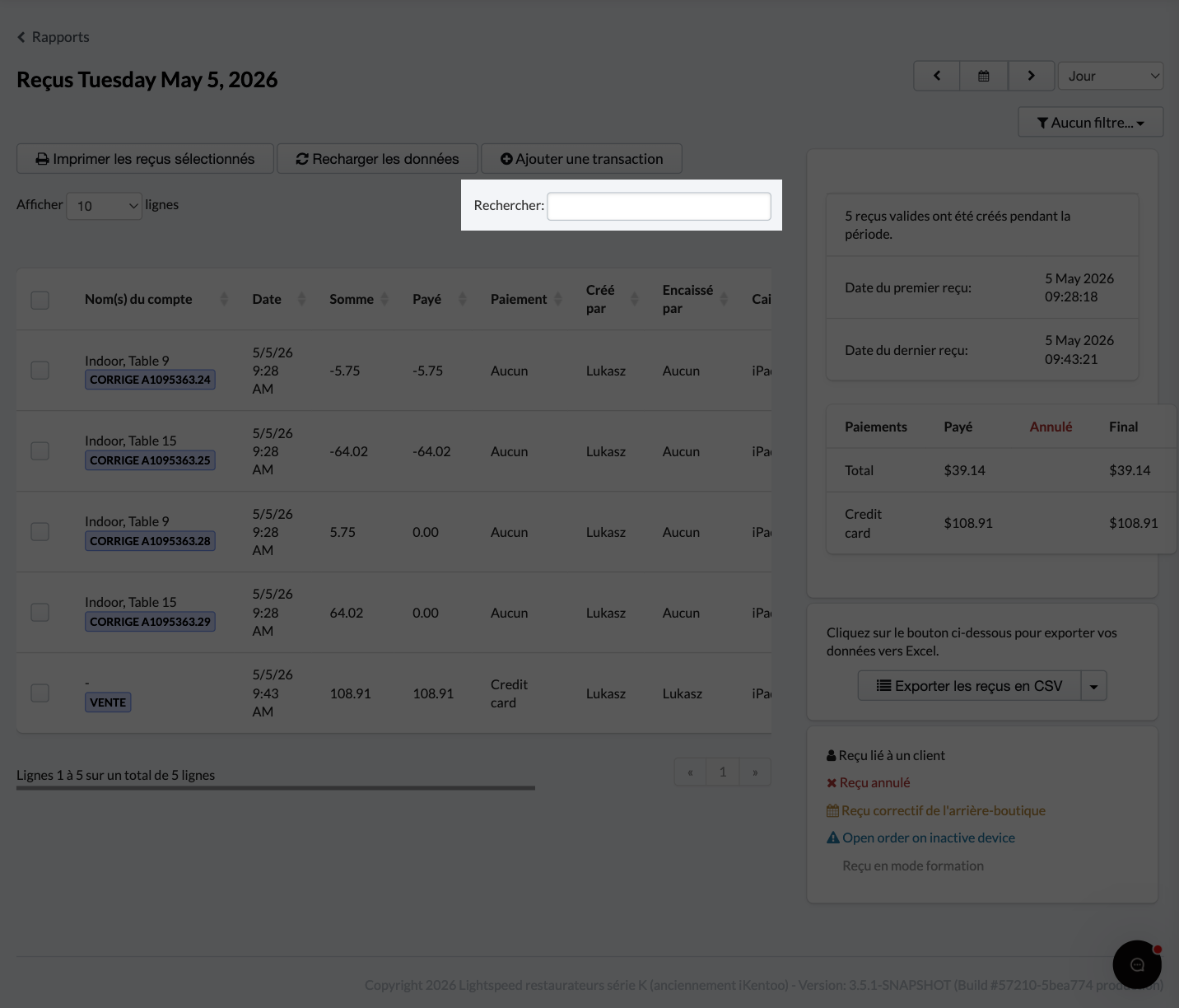This screenshot has height=1008, width=1179.
Task: Click the Reçu correctif calendar icon
Action: (832, 811)
